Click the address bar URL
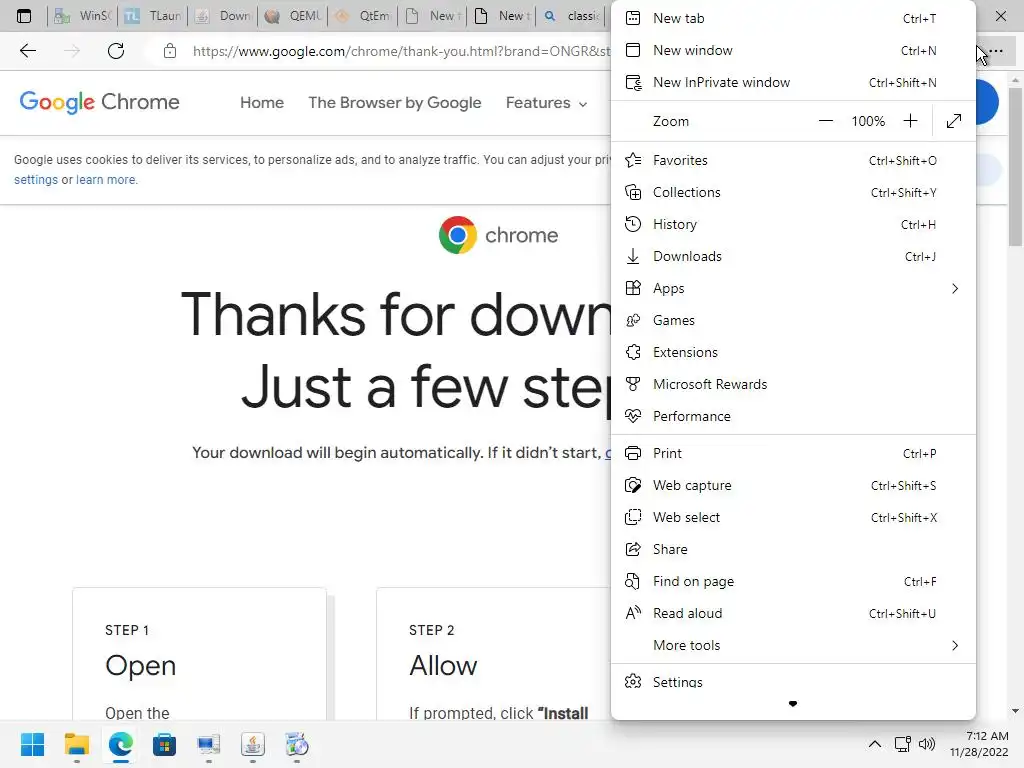 pos(402,51)
